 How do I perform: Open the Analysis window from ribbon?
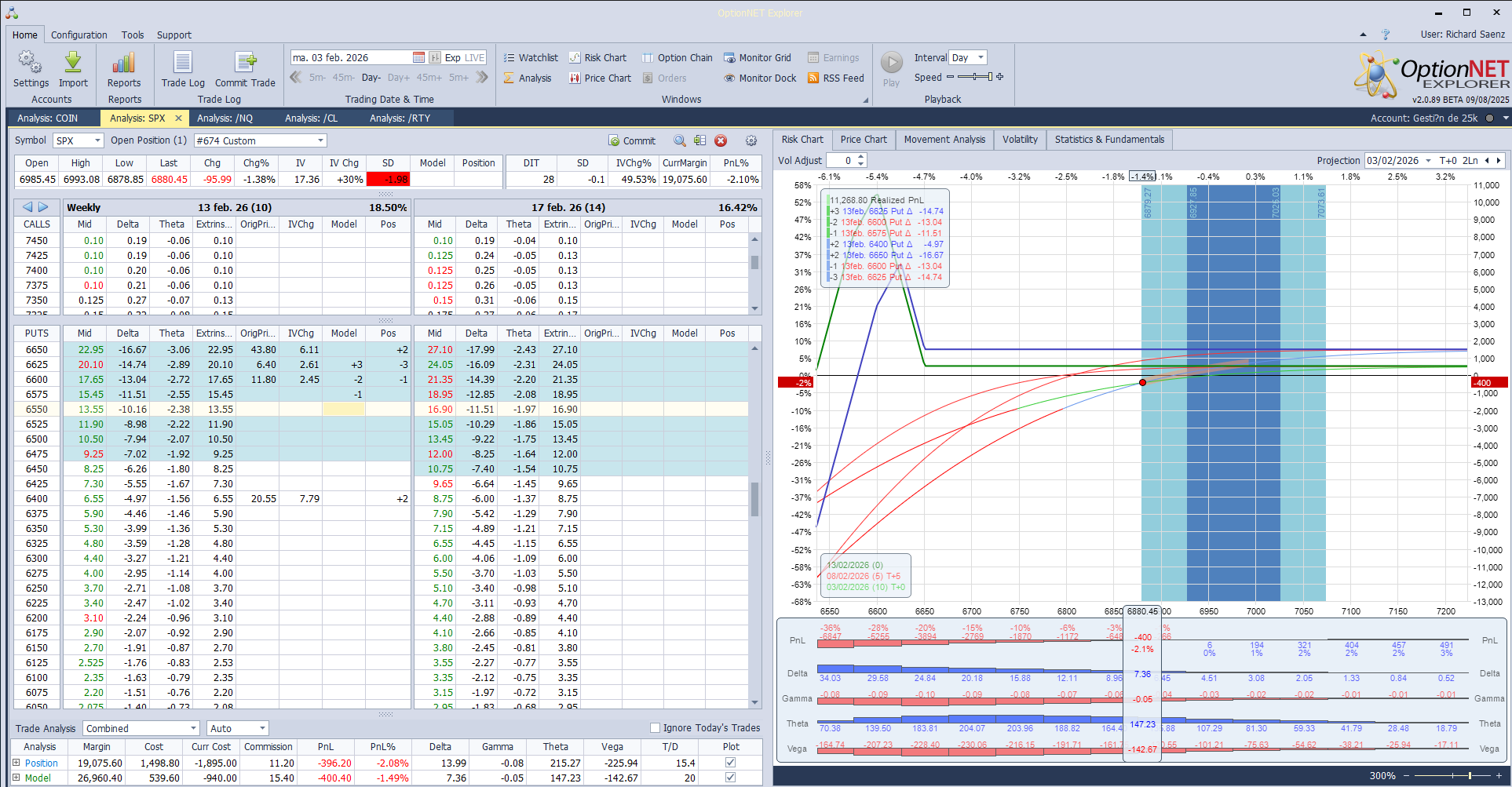tap(528, 78)
